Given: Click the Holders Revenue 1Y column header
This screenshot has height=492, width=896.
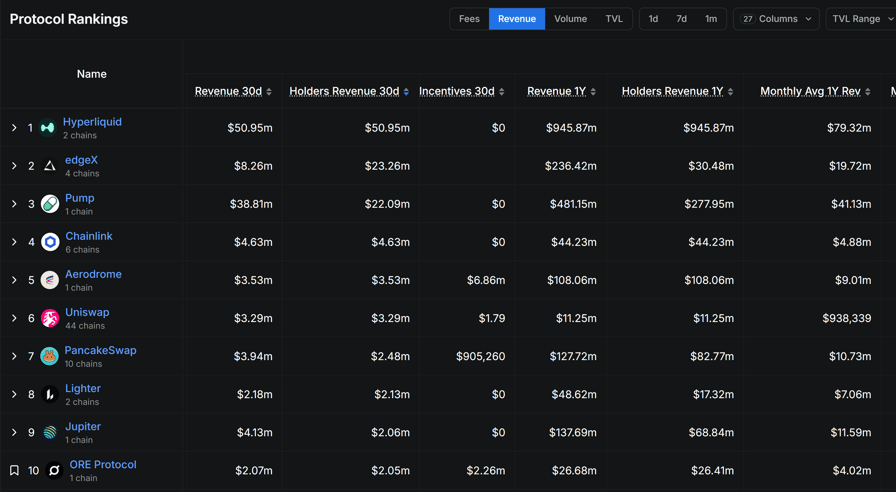Looking at the screenshot, I should click(673, 91).
